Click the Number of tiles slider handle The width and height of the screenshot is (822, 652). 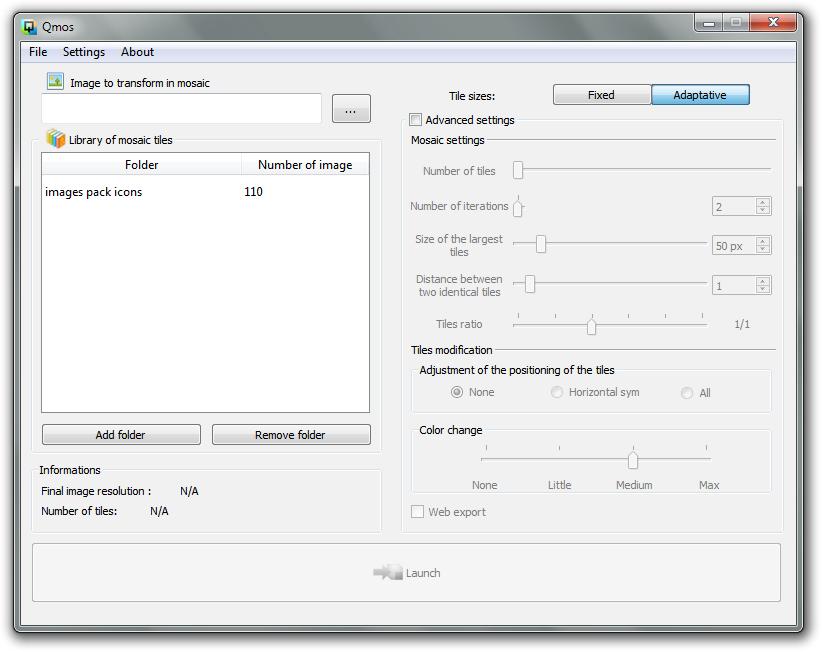pyautogui.click(x=518, y=170)
